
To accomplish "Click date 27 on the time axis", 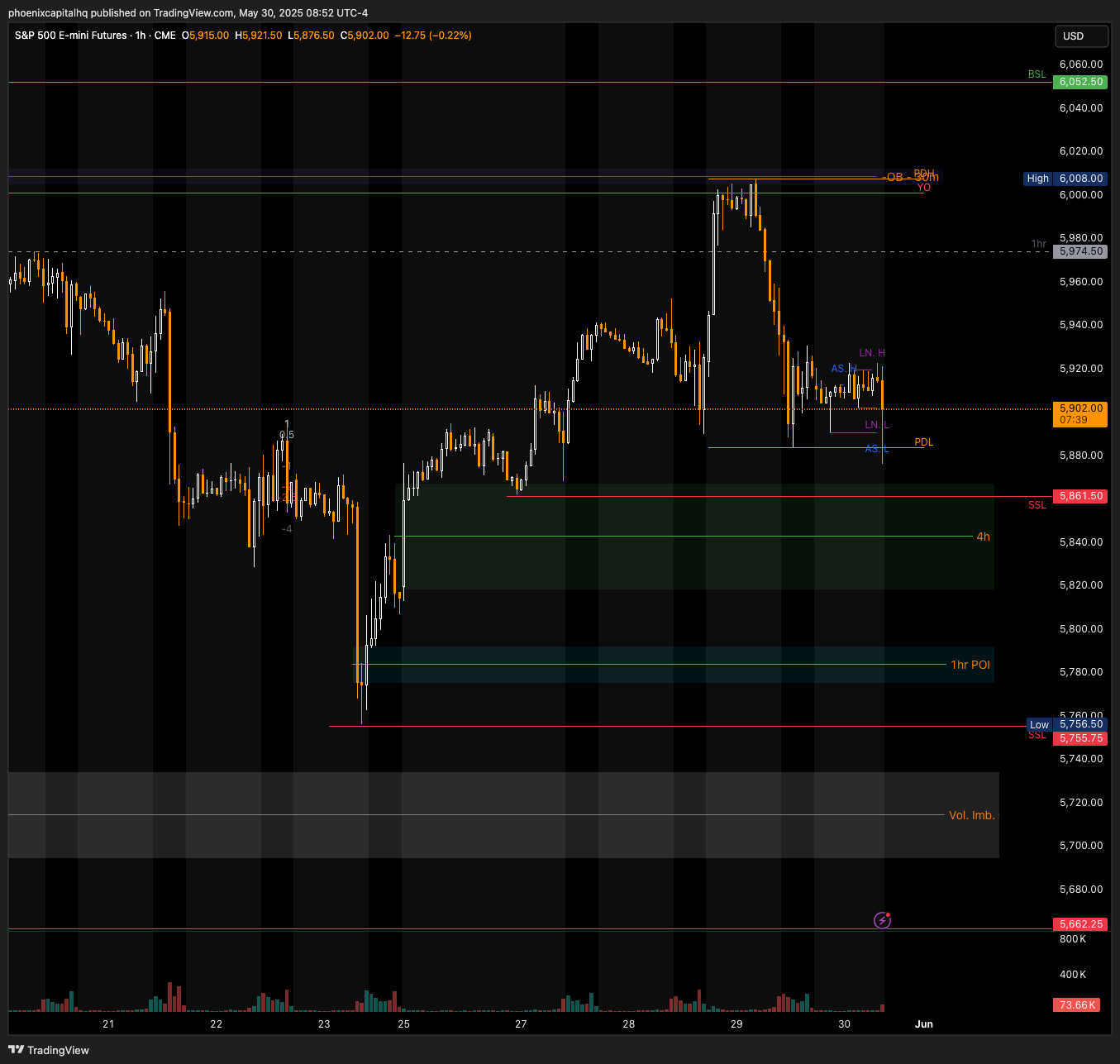I will [521, 1023].
